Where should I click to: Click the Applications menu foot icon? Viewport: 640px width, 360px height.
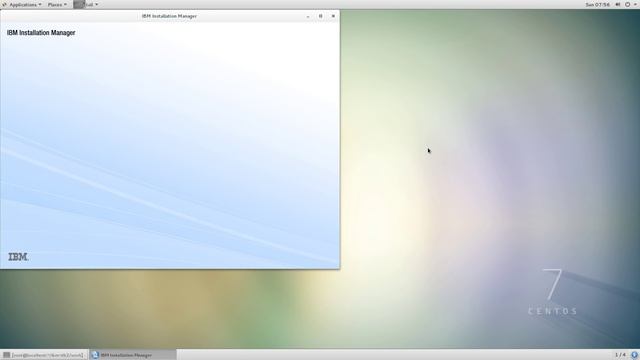click(5, 4)
